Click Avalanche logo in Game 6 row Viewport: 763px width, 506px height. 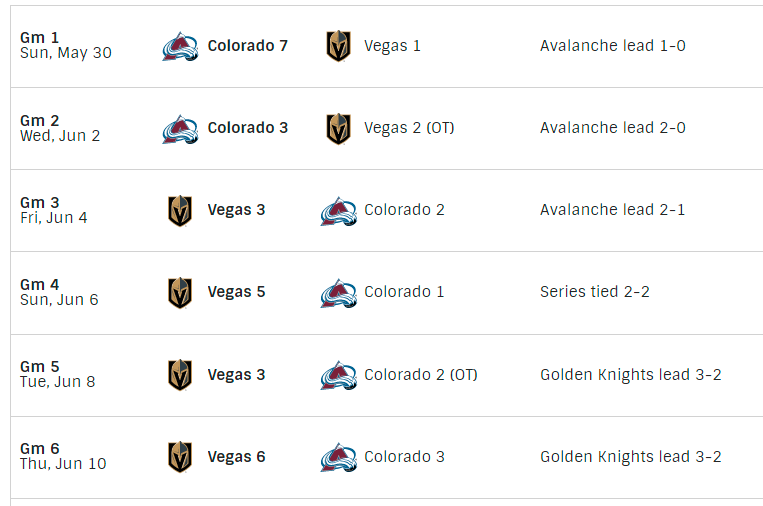pyautogui.click(x=339, y=457)
